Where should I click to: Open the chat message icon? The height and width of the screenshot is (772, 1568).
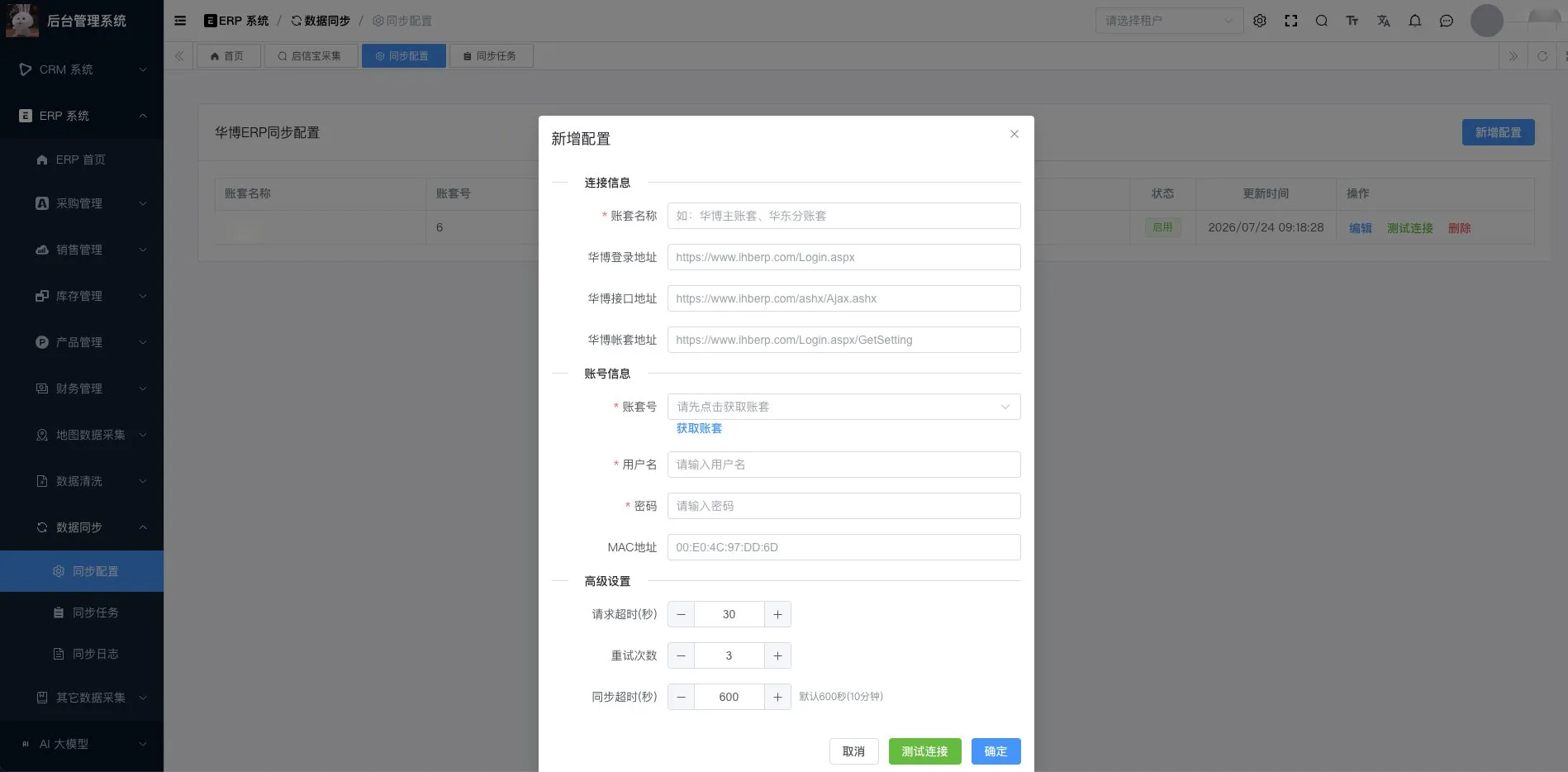coord(1447,21)
